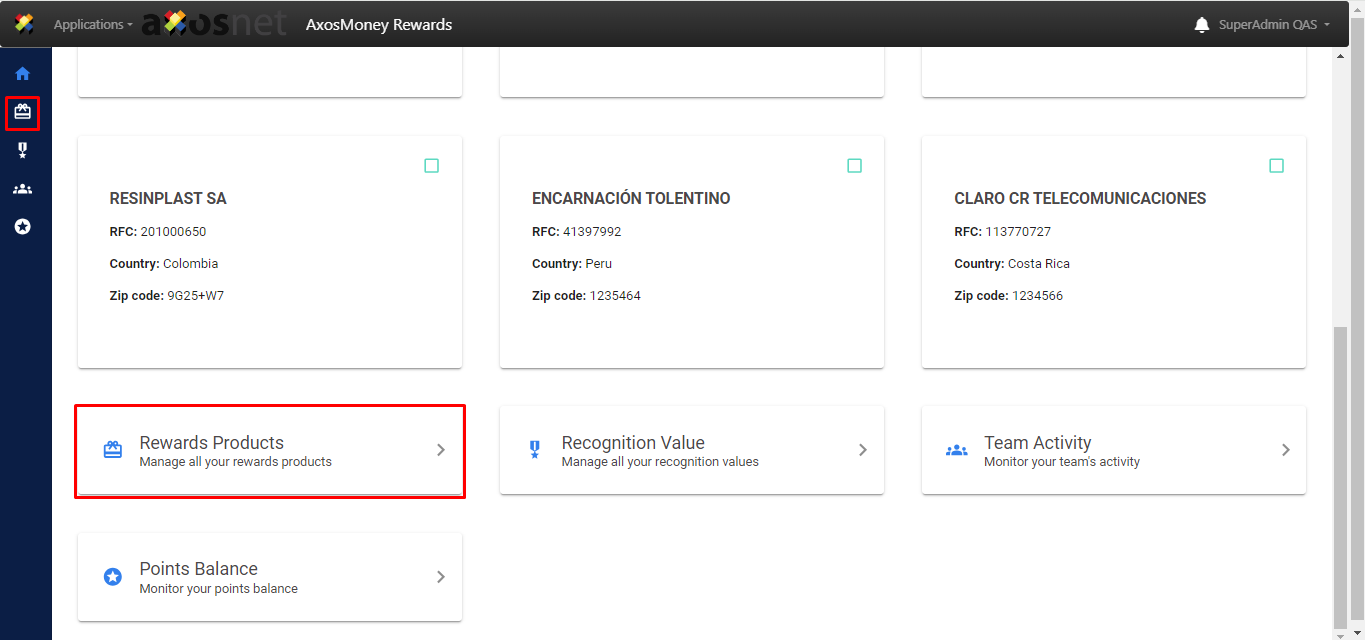
Task: Check the CLARO CR TELECOMUNICACIONES checkbox
Action: point(1276,166)
